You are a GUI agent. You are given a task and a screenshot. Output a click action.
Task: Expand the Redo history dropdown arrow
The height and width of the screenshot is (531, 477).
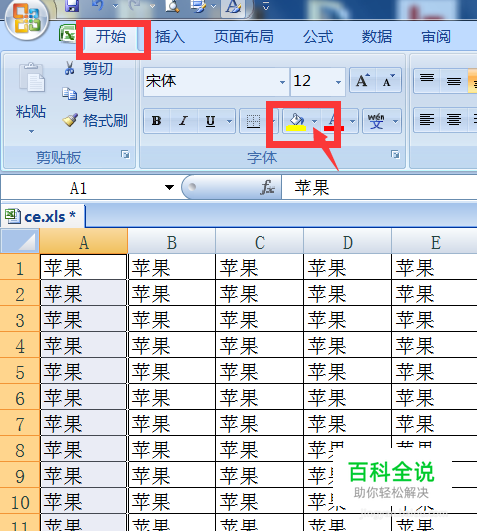click(152, 6)
